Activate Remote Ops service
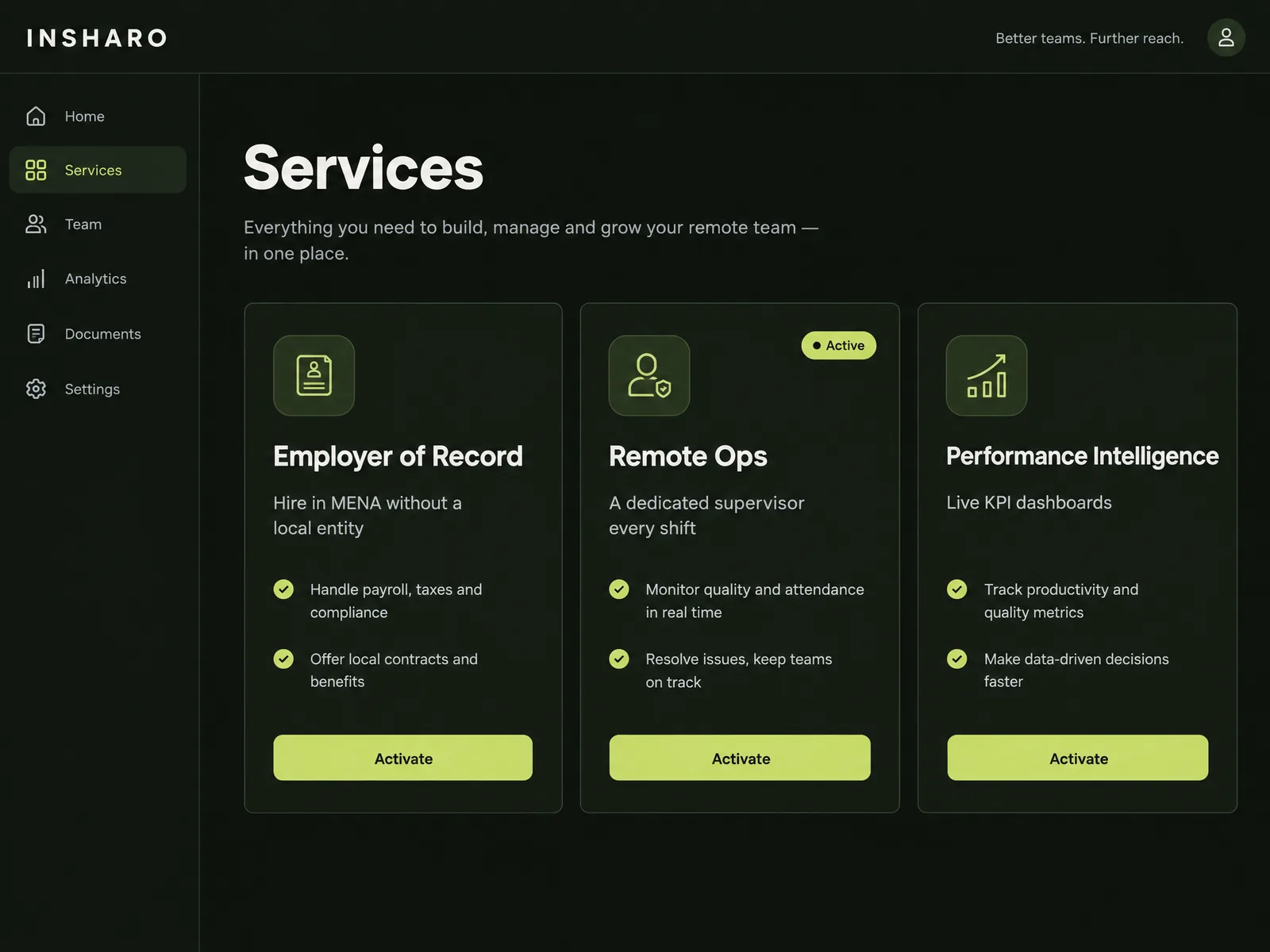 click(x=740, y=758)
